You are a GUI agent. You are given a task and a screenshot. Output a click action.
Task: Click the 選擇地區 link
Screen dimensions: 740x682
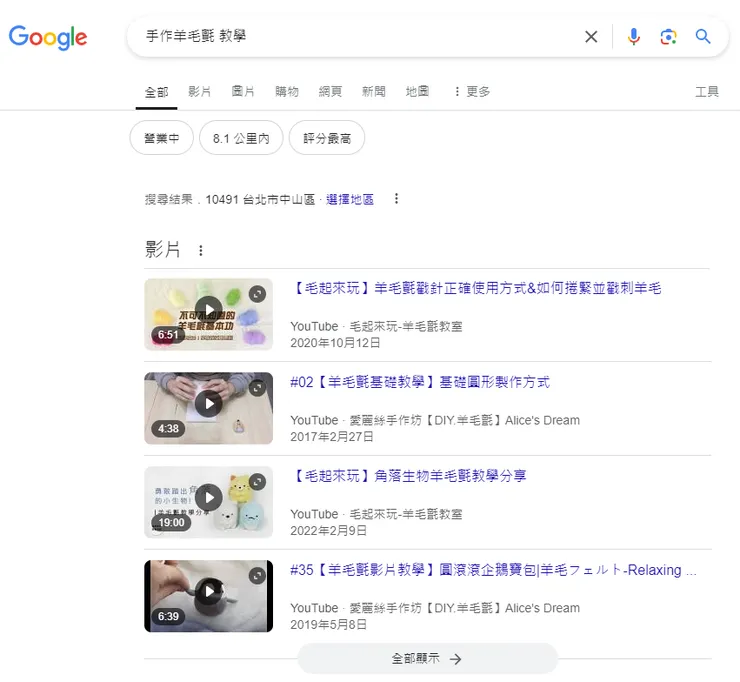[x=350, y=200]
